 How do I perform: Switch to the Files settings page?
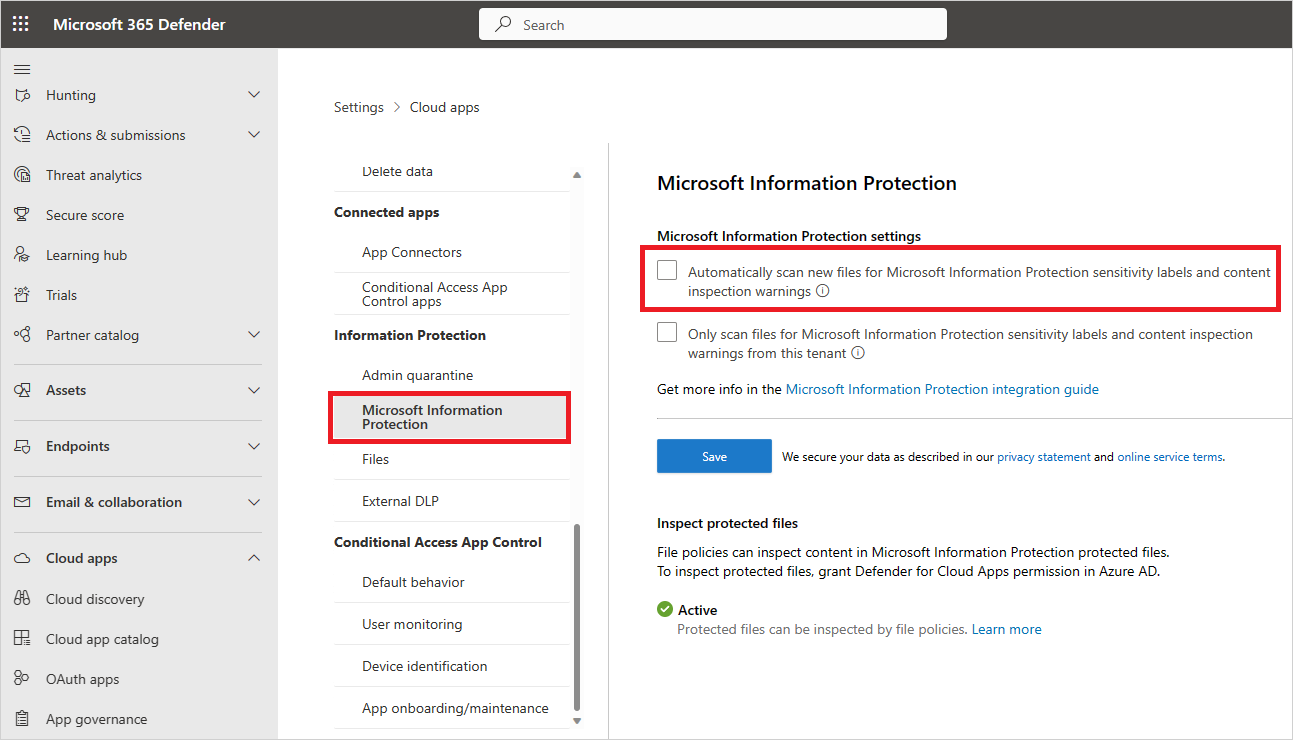(x=375, y=459)
